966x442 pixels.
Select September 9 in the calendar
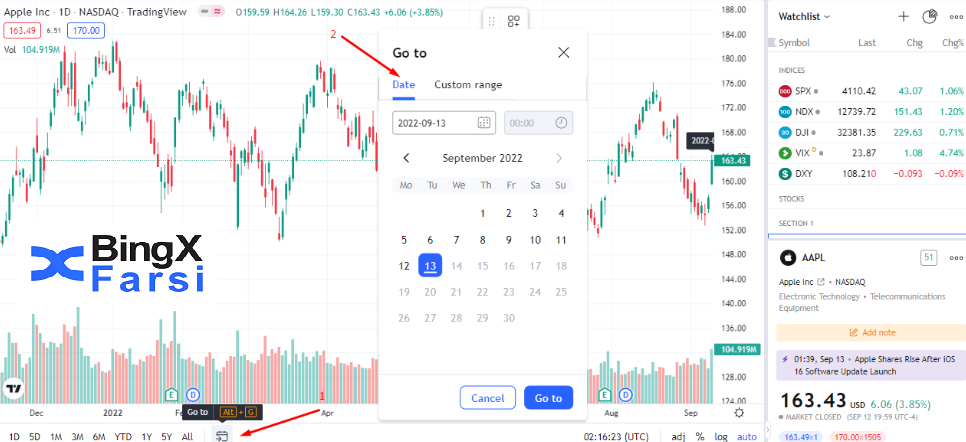coord(509,240)
